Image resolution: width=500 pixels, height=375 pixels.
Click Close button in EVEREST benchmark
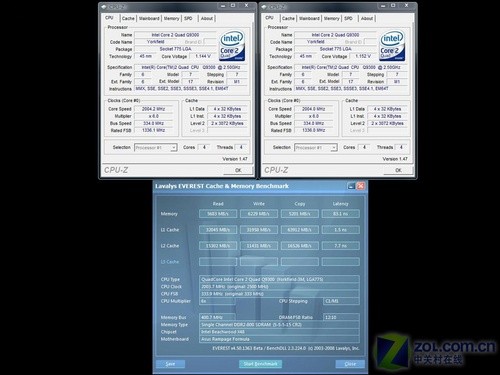(350, 364)
